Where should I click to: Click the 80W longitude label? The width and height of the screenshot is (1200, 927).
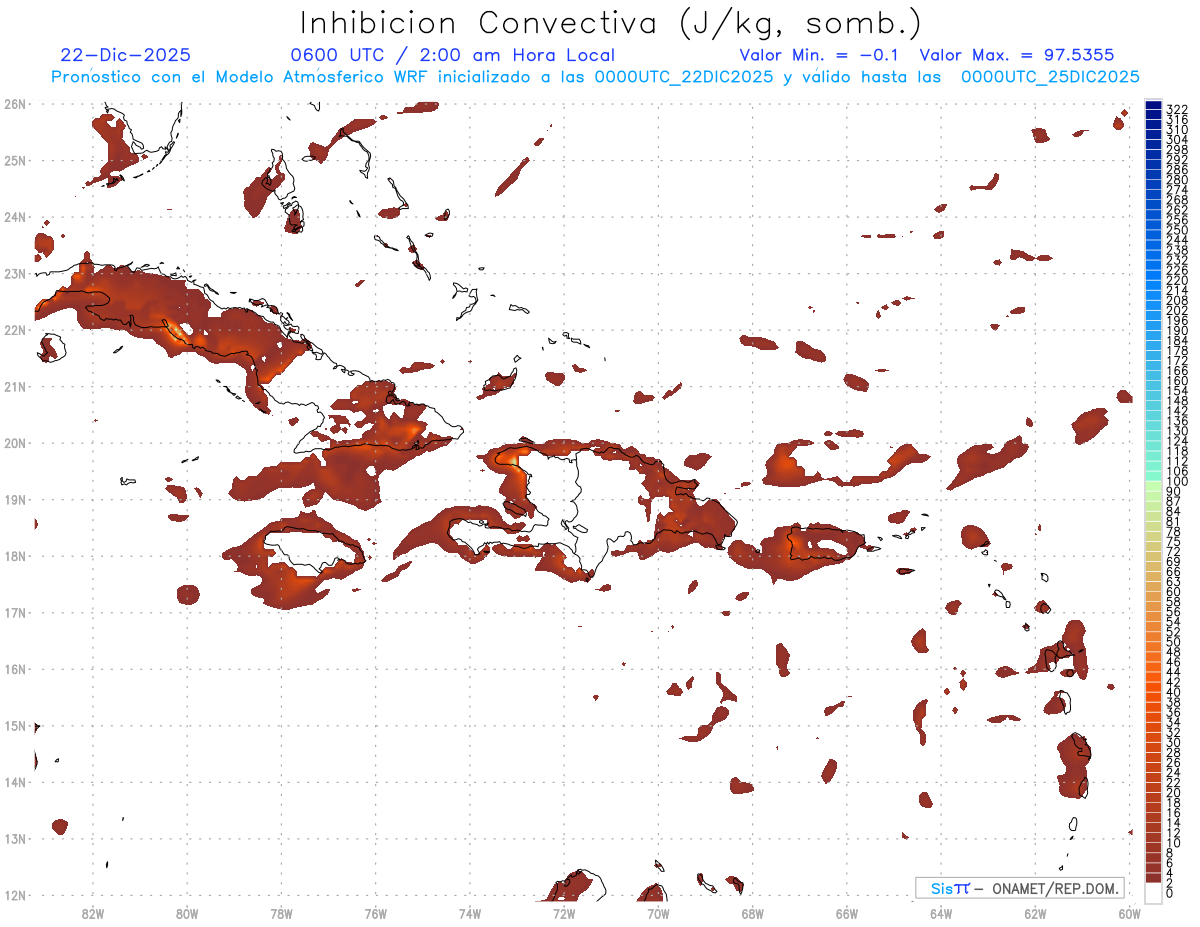pyautogui.click(x=186, y=913)
